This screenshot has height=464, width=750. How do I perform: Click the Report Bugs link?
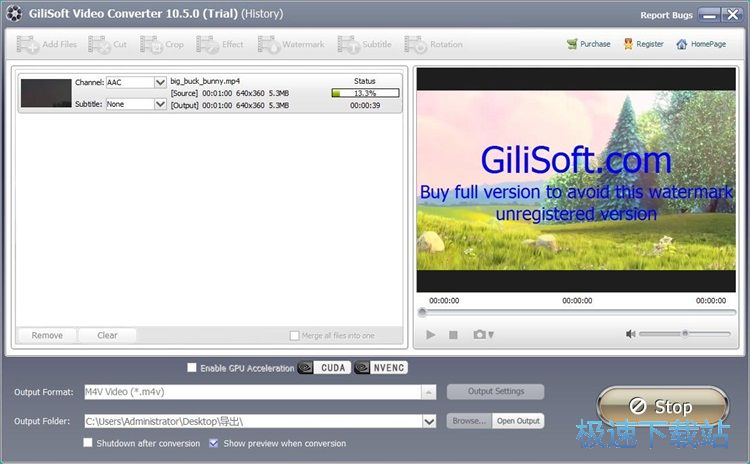[x=666, y=15]
